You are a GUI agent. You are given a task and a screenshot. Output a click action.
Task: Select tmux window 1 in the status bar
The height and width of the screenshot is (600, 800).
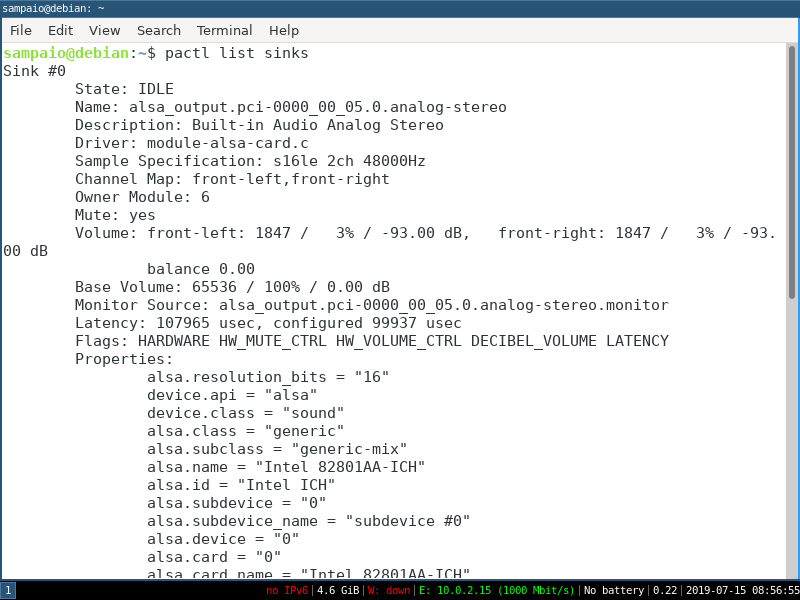tap(8, 590)
